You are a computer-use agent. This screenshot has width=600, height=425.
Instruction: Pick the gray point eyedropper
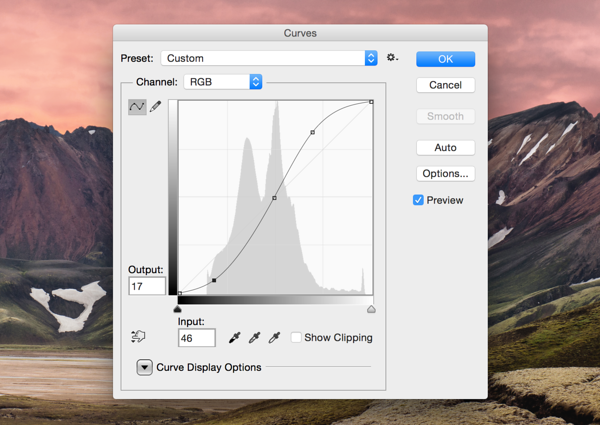tap(254, 337)
